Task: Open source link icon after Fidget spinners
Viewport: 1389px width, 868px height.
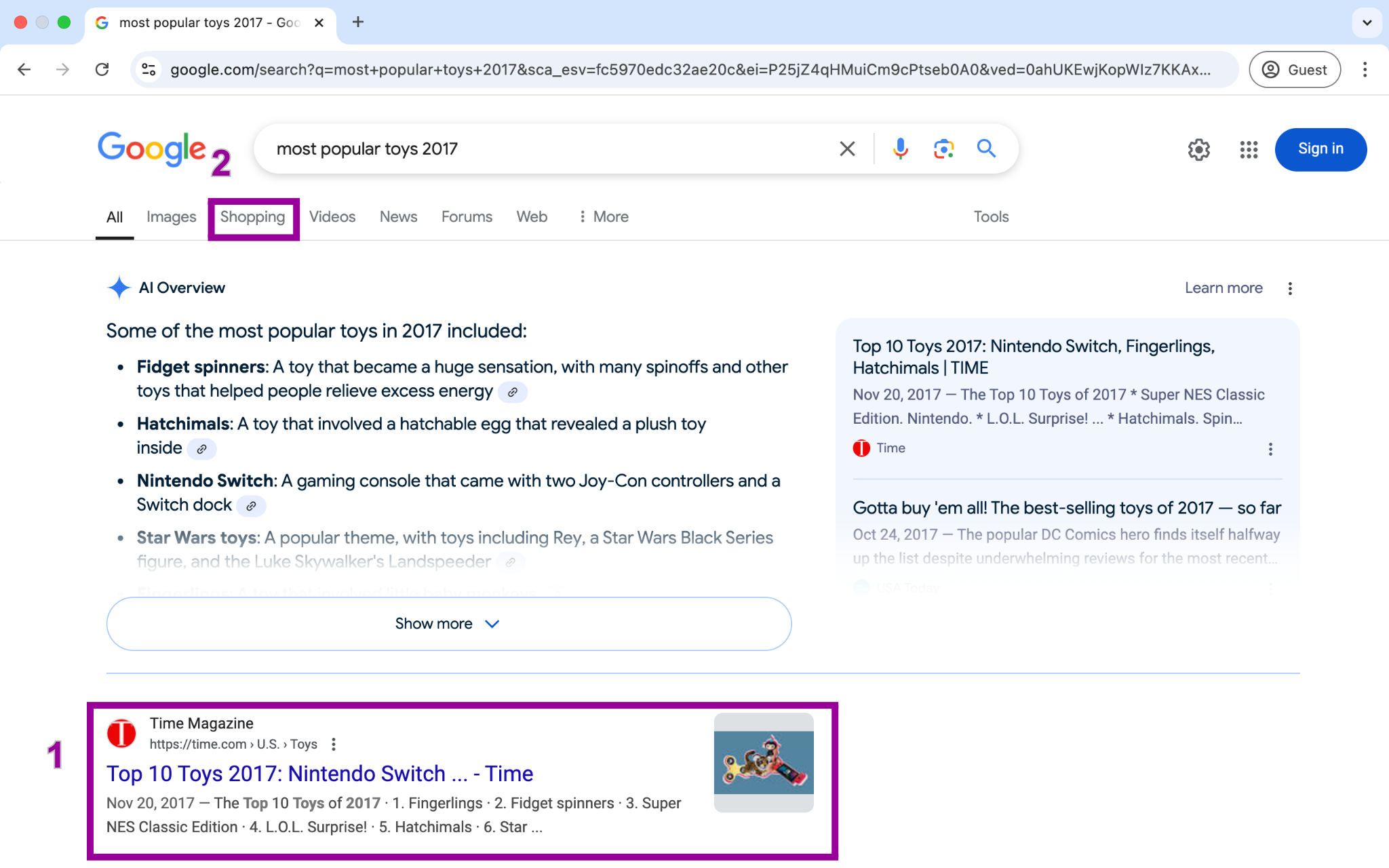Action: (513, 392)
